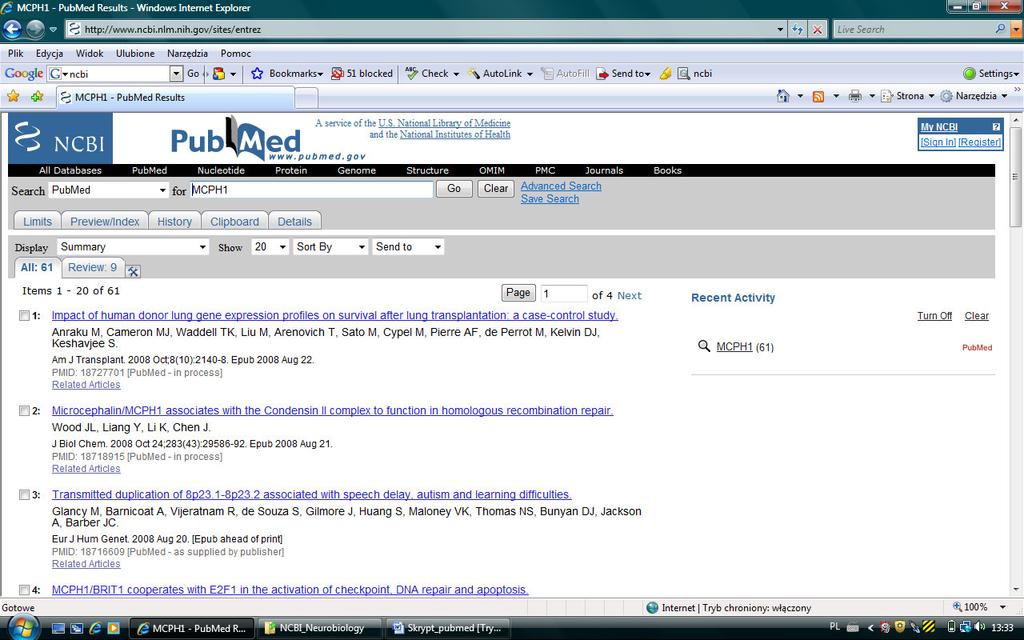Click the taskbar volume speaker icon
The width and height of the screenshot is (1024, 640).
980,627
